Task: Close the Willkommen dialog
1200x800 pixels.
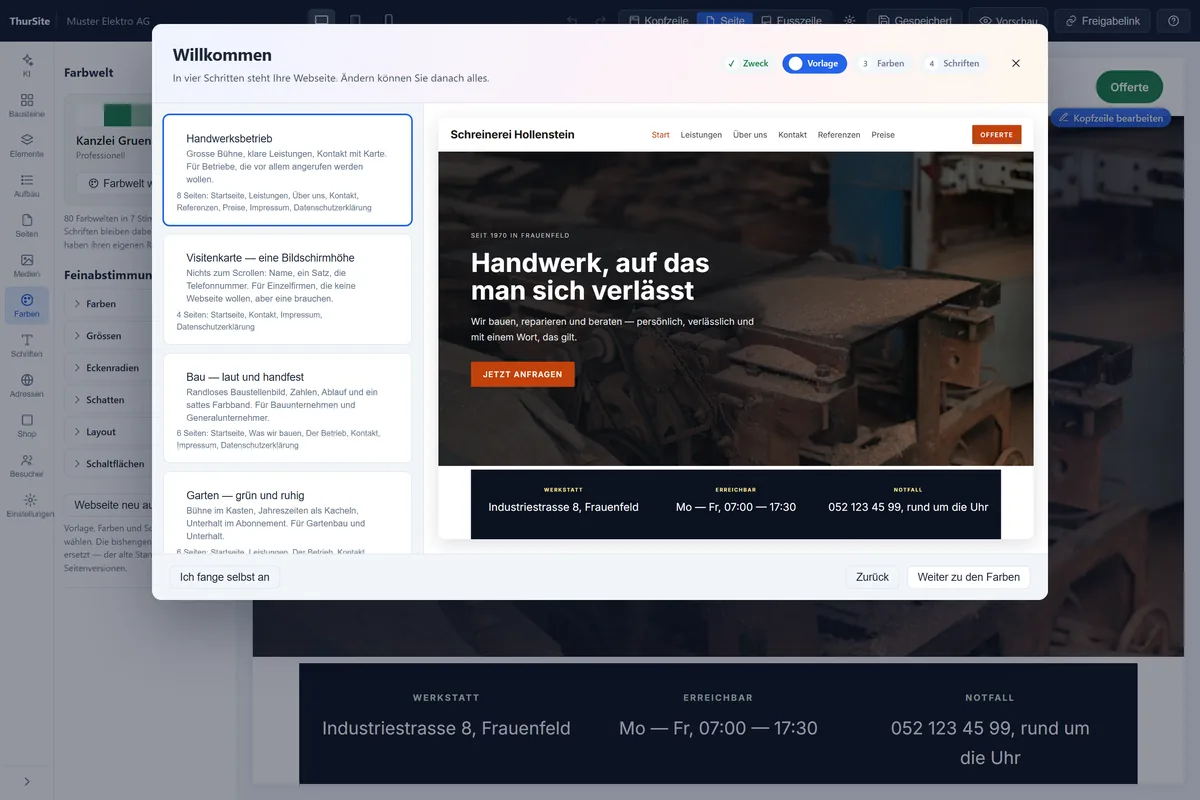Action: coord(1016,63)
